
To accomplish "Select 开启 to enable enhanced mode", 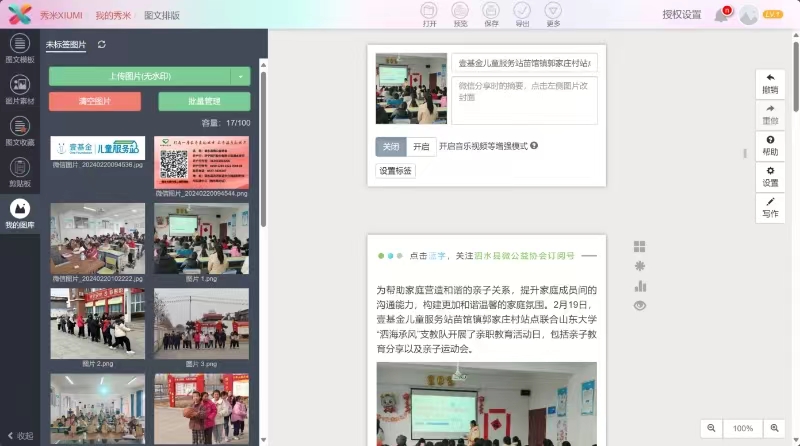I will (421, 146).
